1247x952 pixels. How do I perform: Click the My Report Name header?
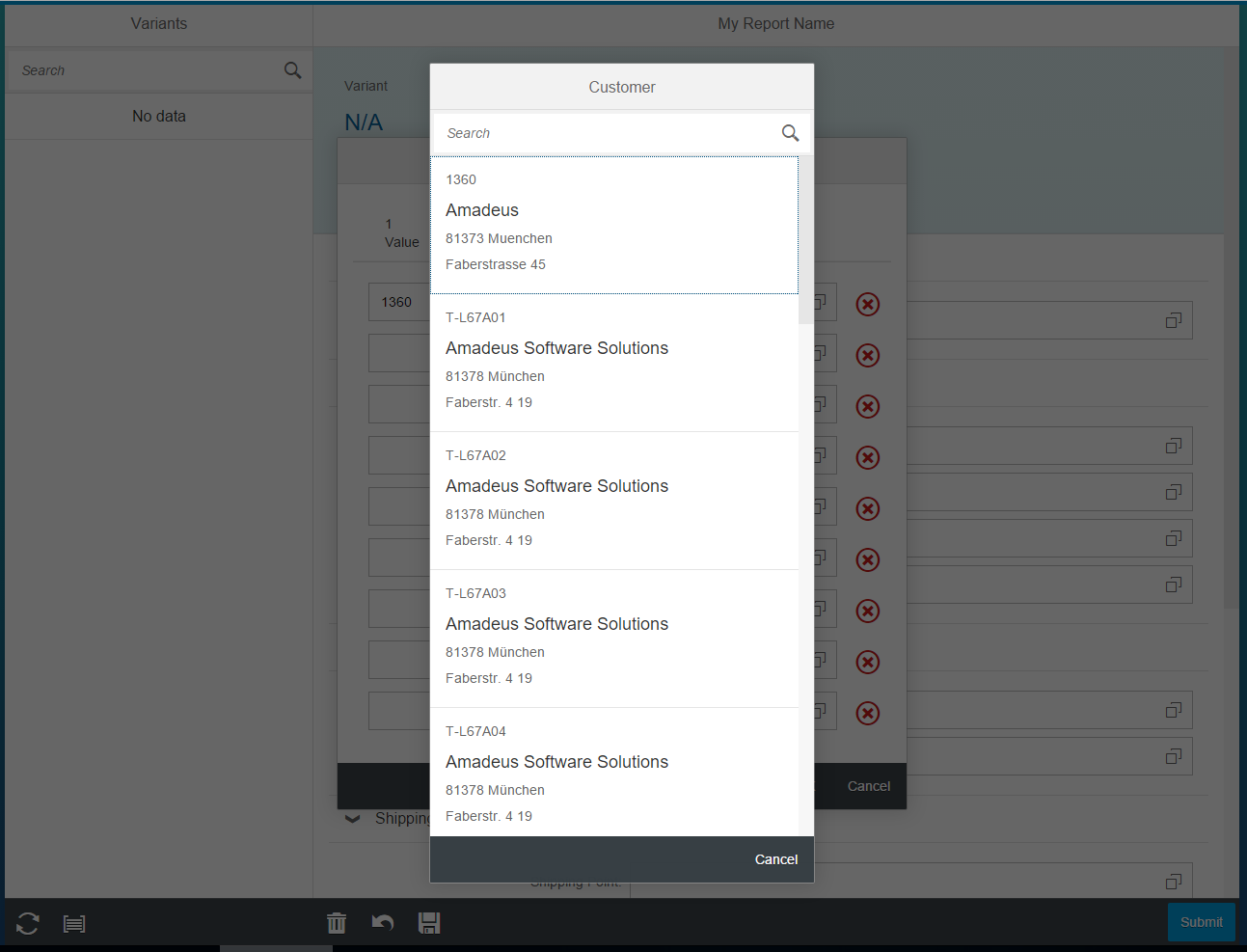776,23
